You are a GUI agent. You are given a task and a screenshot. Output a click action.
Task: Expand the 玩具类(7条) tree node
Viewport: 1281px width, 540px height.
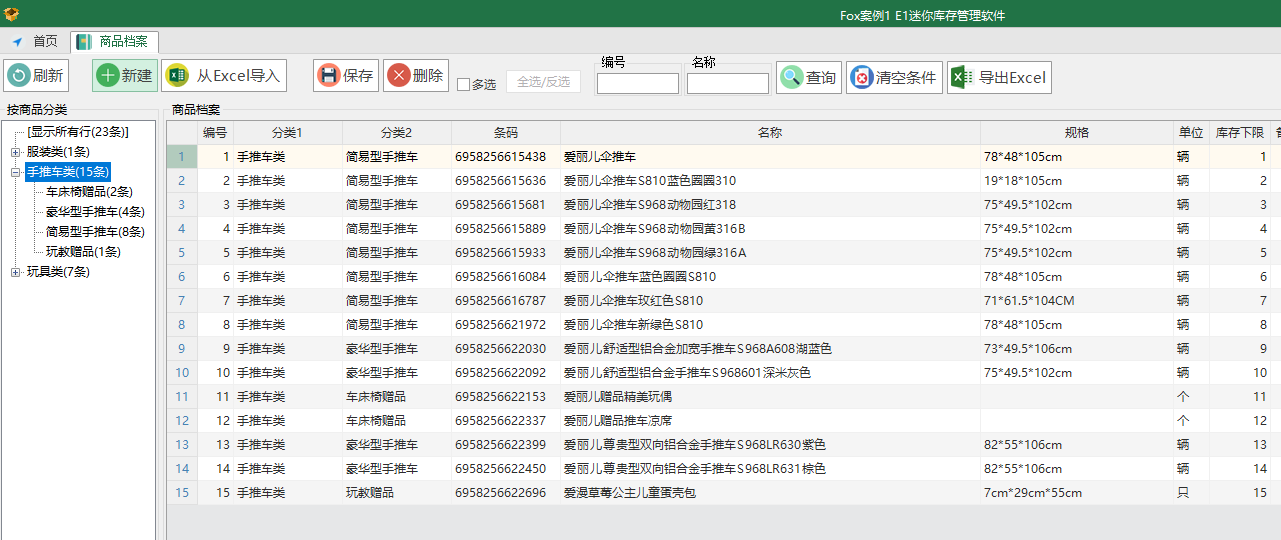pos(15,272)
